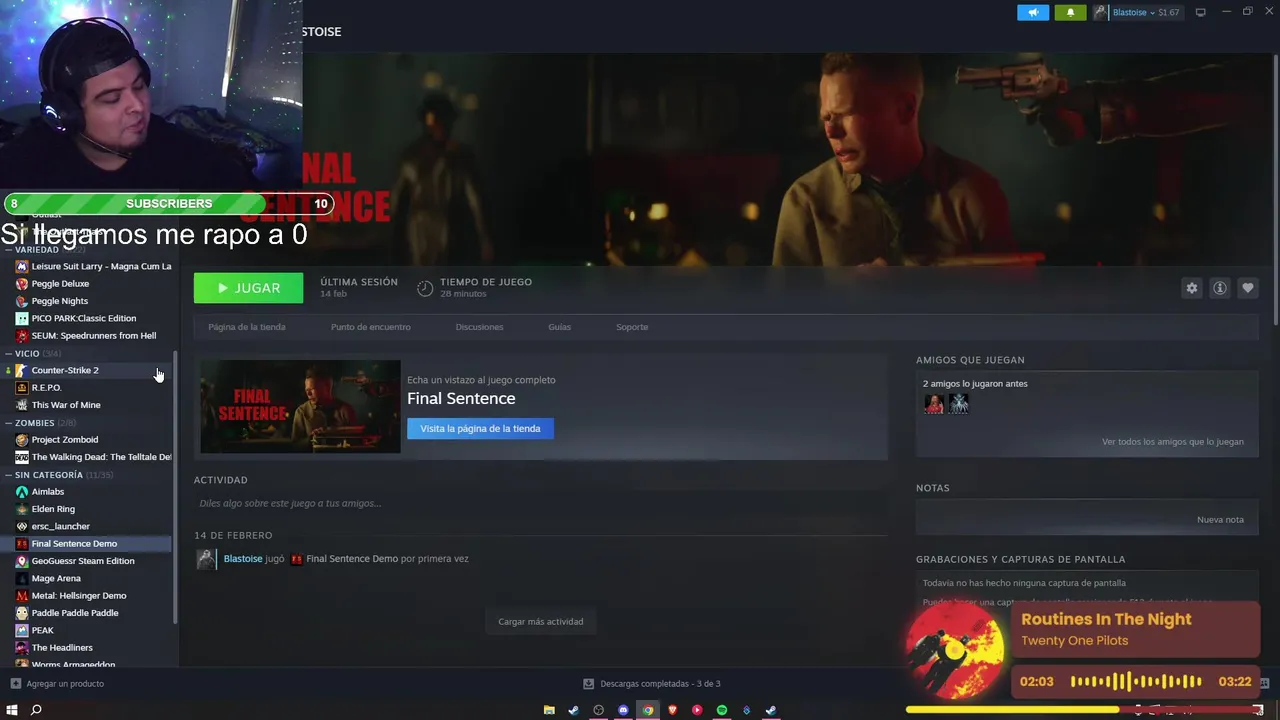Select Metal: Hellsinger Demo icon in library
Screen dimensions: 1280x720
tap(22, 596)
